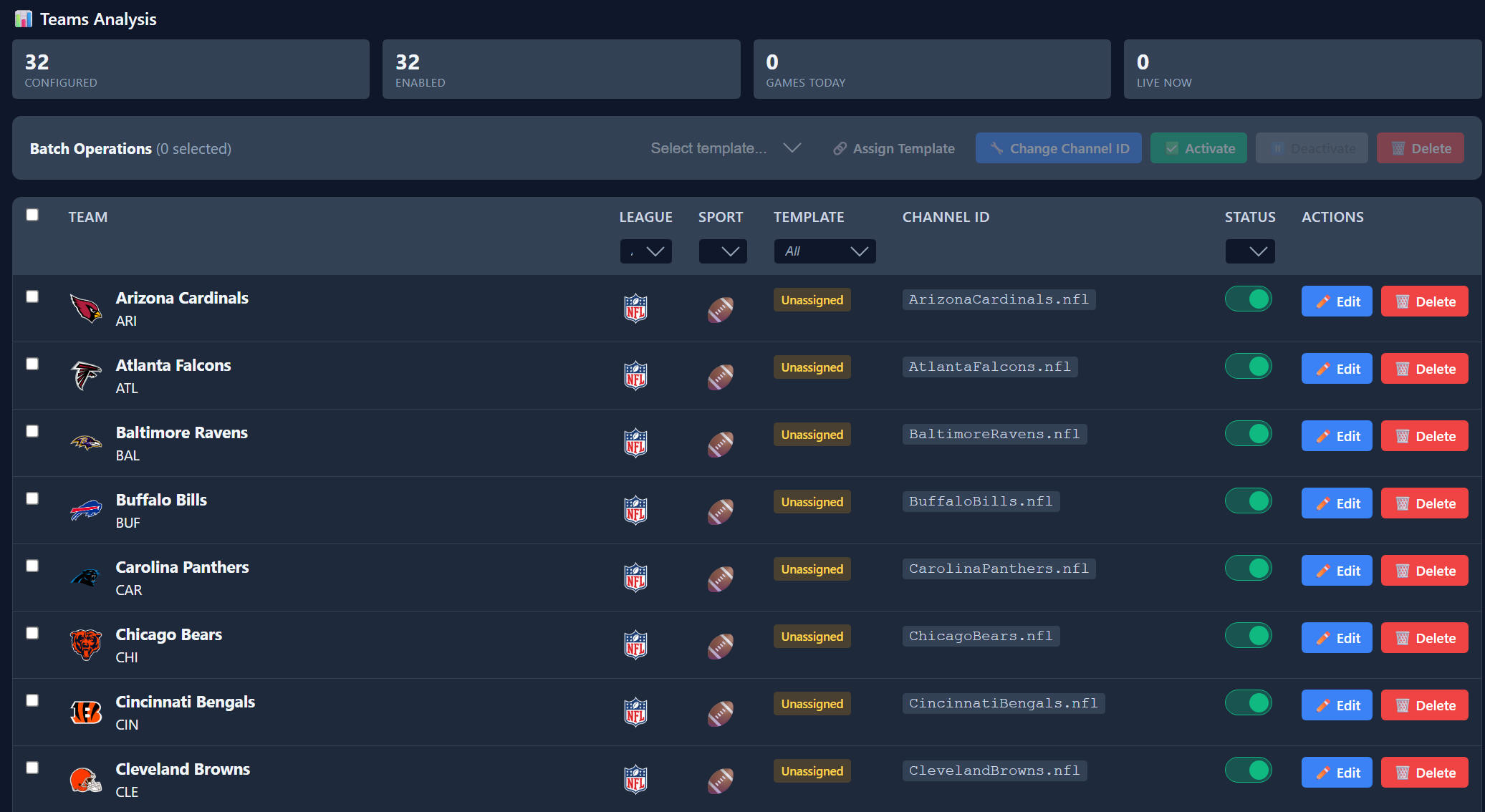The width and height of the screenshot is (1485, 812).
Task: Click NFL league icon for Baltimore Ravens
Action: (635, 443)
